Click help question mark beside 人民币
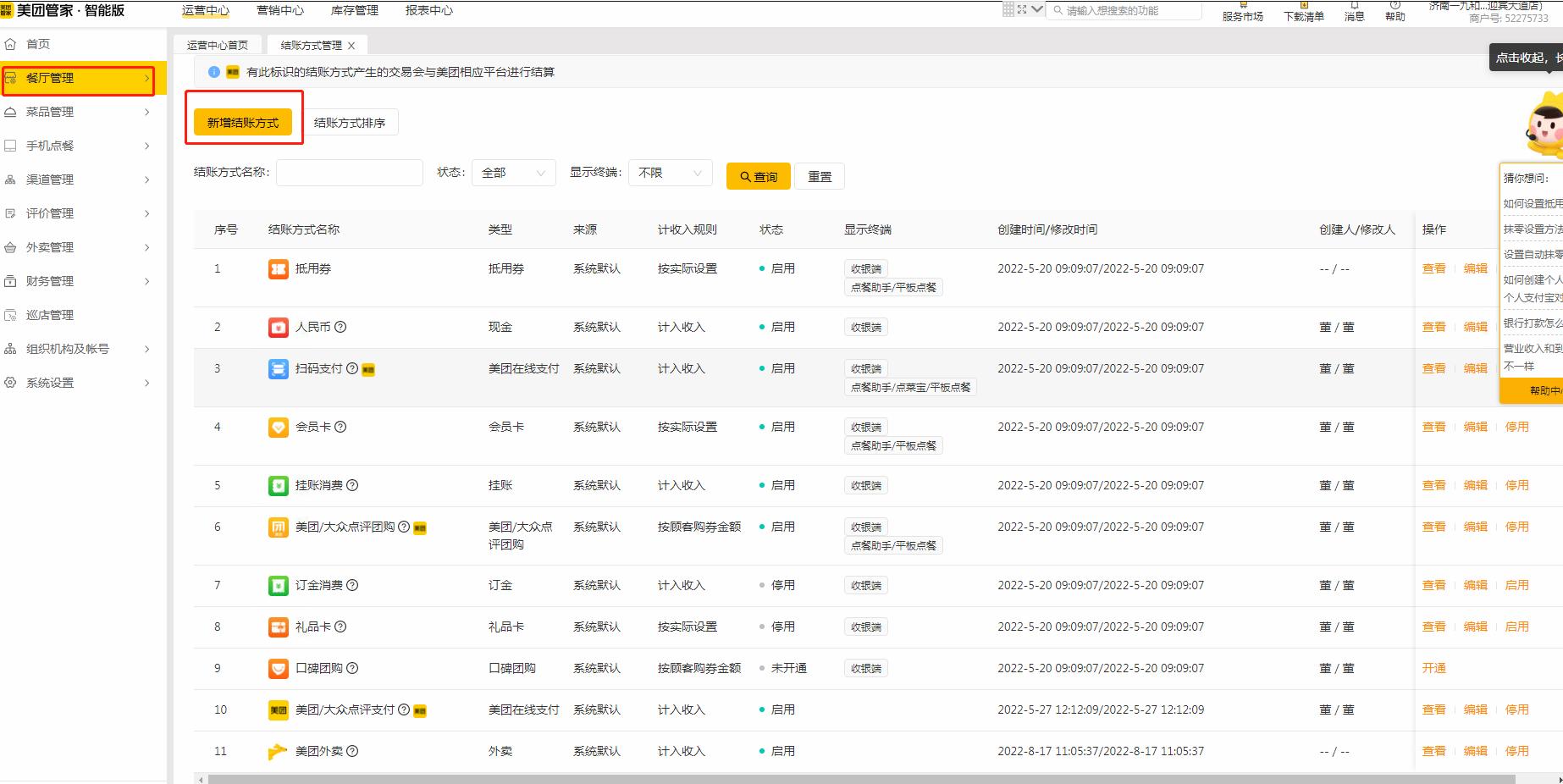The image size is (1563, 784). tap(340, 327)
